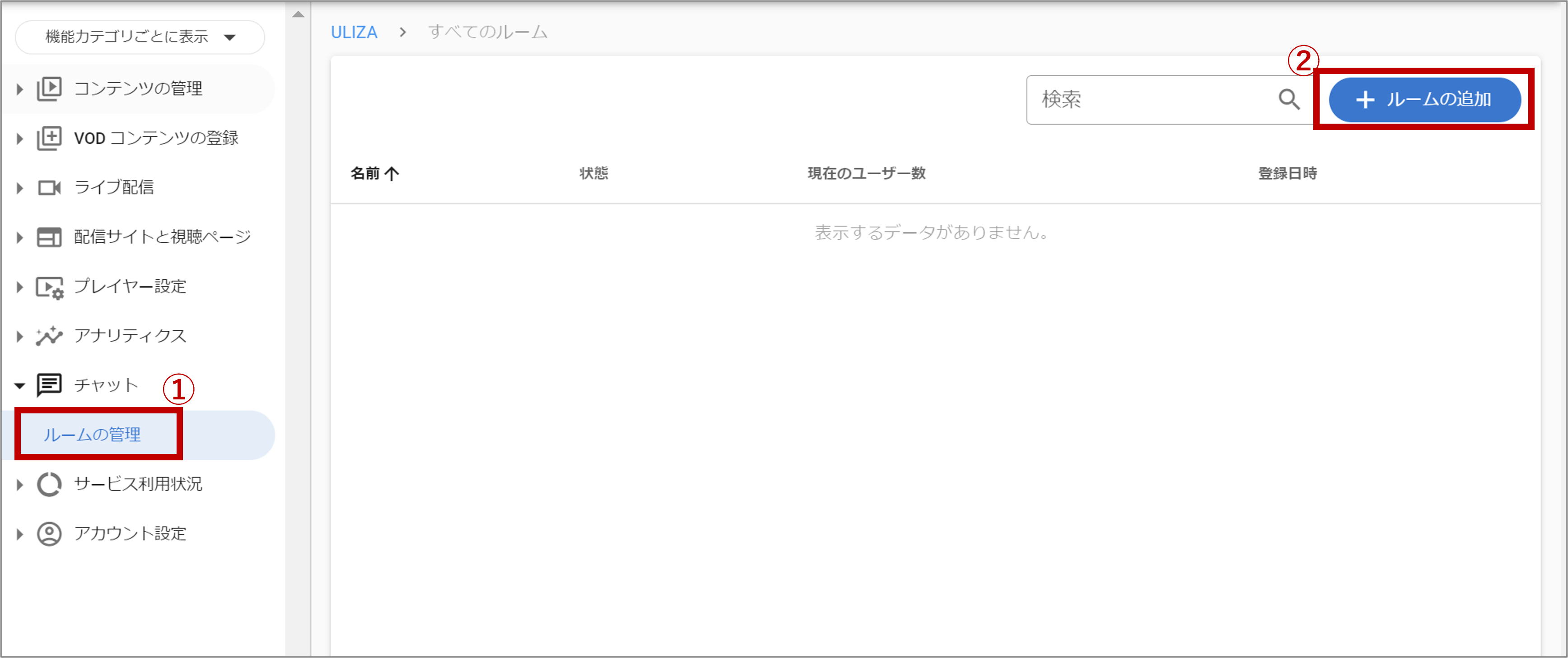Screen dimensions: 1568x658
Task: Expand the アカウント設定 tree arrow
Action: coord(19,534)
